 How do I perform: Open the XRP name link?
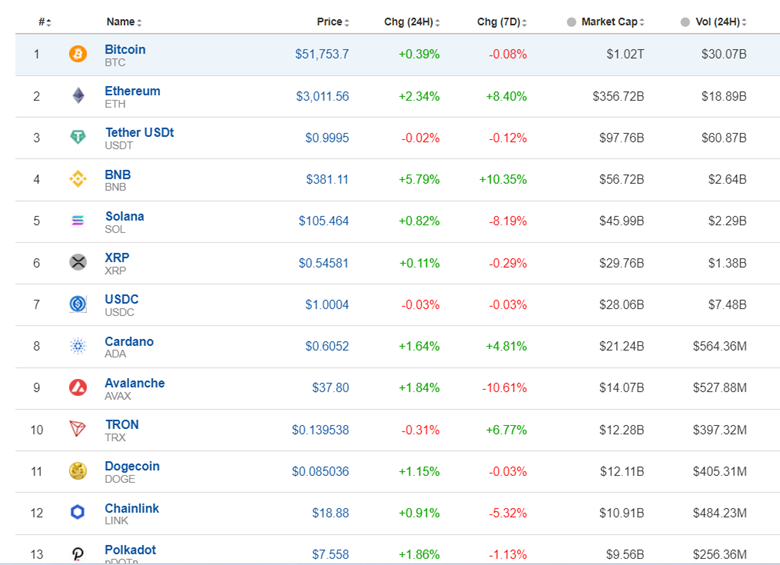117,258
